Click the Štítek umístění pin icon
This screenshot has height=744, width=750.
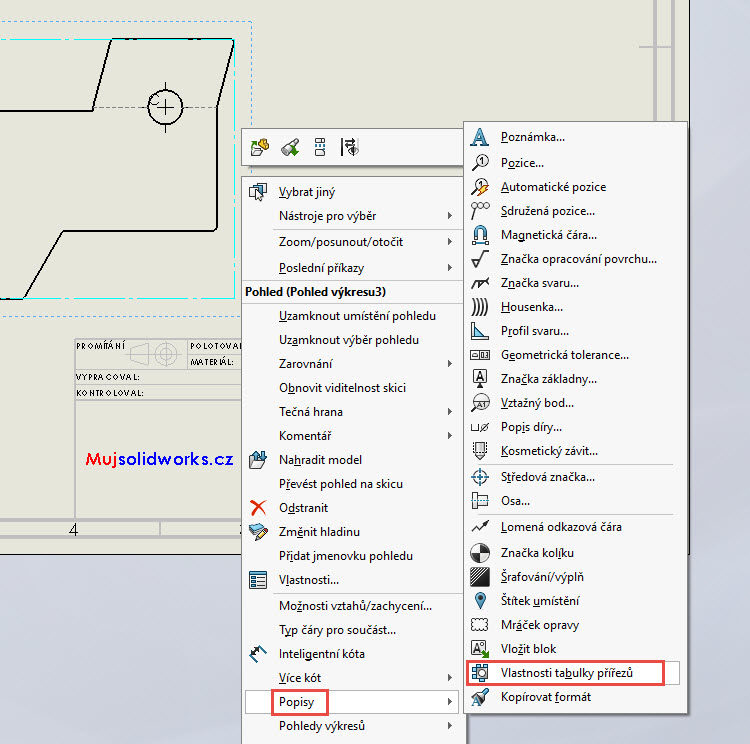tap(480, 601)
